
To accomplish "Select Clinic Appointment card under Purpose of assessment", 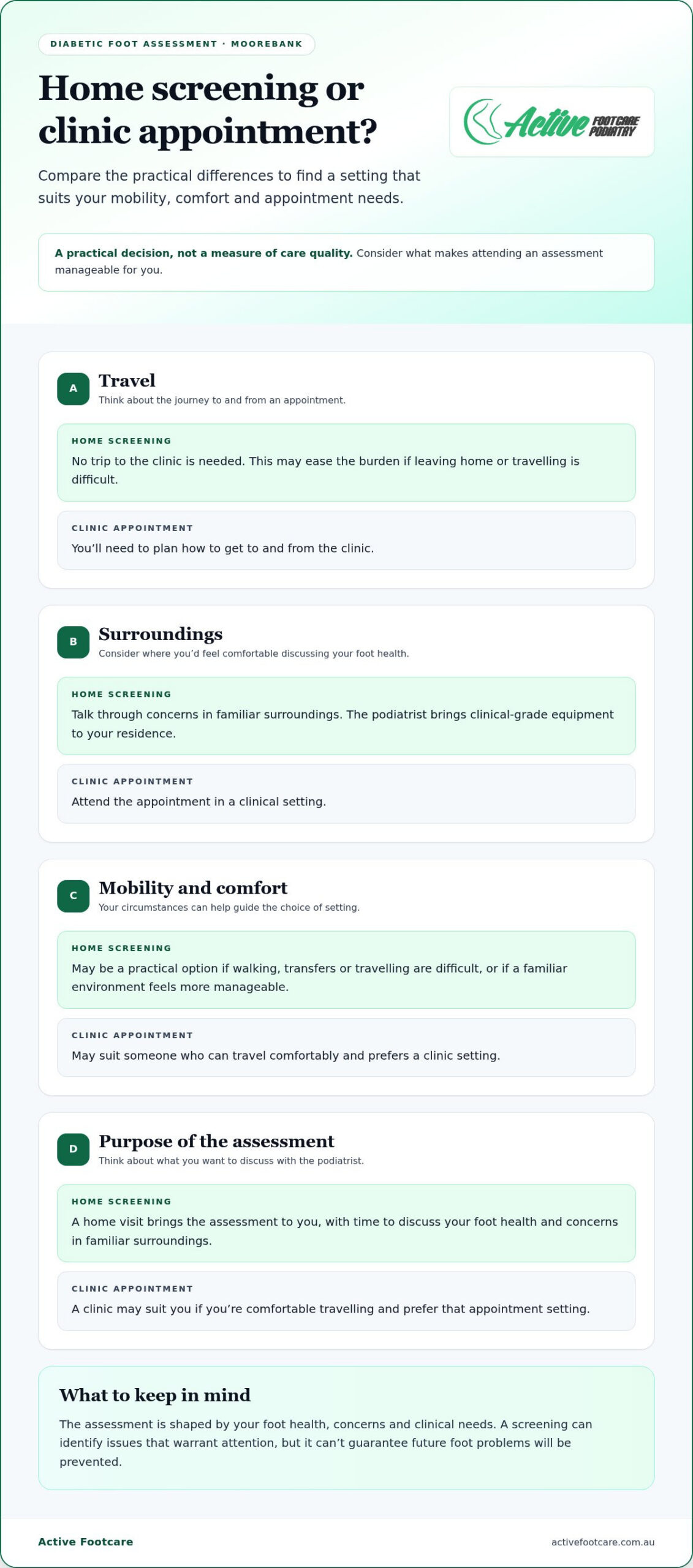I will (346, 1301).
